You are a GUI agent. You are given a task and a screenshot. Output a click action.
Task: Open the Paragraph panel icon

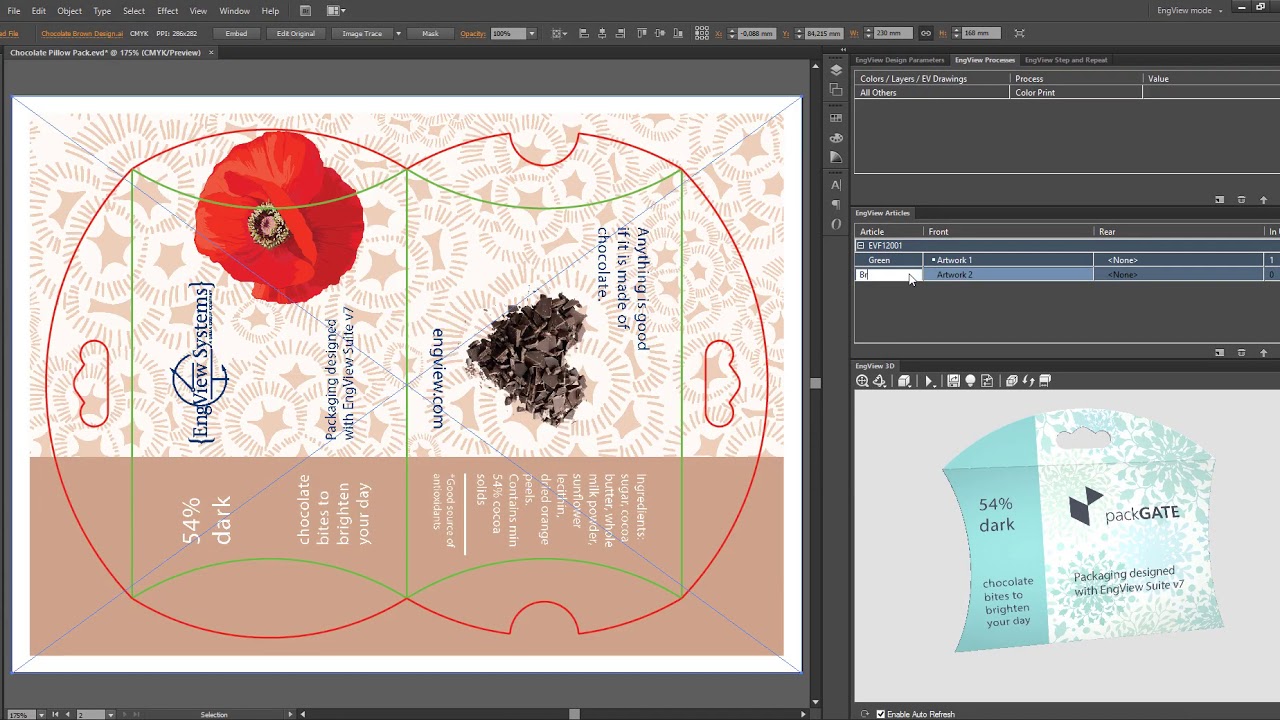836,204
